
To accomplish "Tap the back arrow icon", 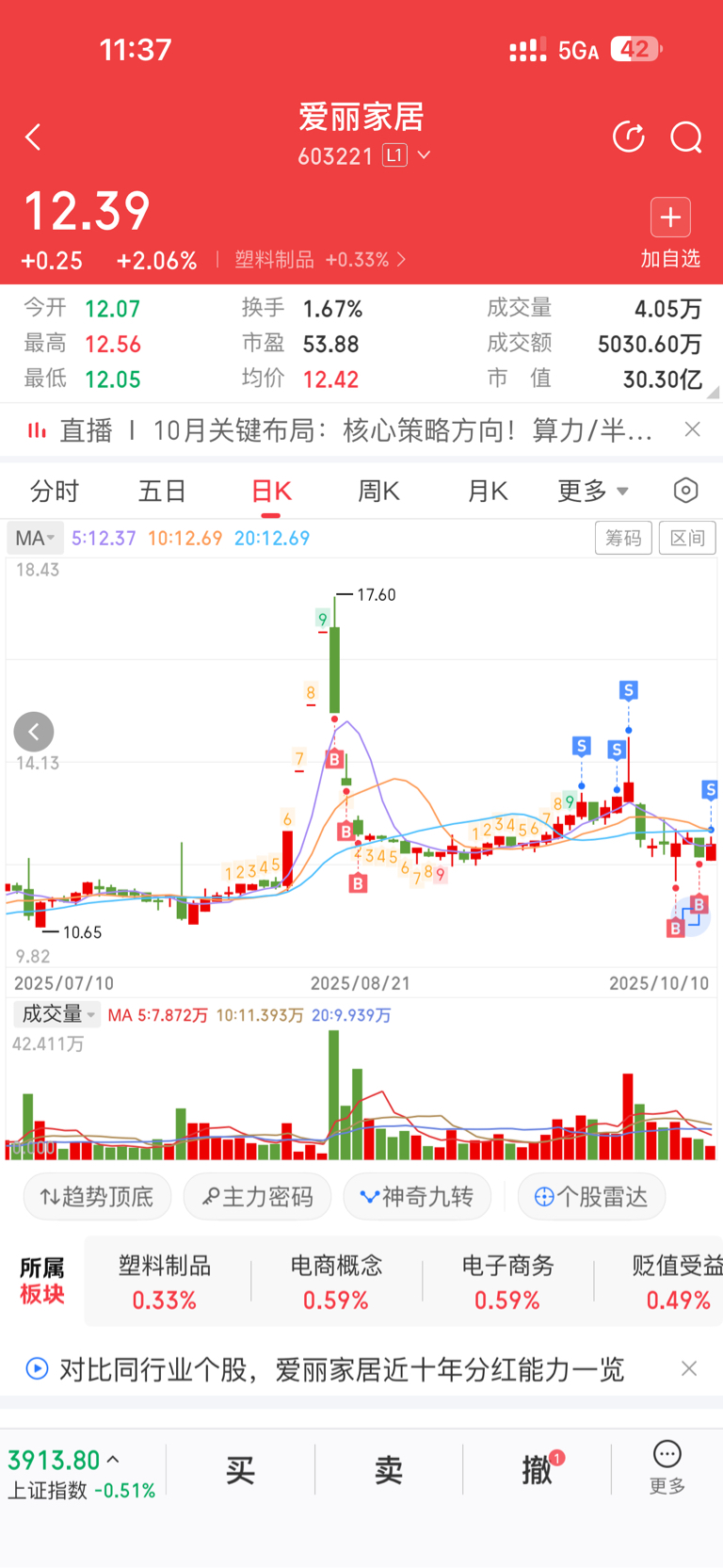I will coord(33,137).
